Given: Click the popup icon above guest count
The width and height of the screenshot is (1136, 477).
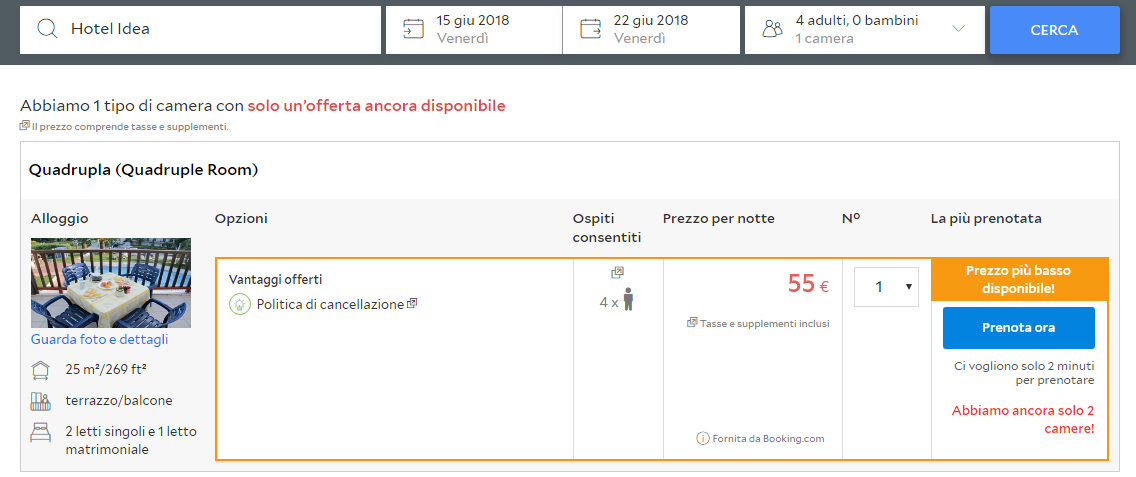Looking at the screenshot, I should 617,272.
